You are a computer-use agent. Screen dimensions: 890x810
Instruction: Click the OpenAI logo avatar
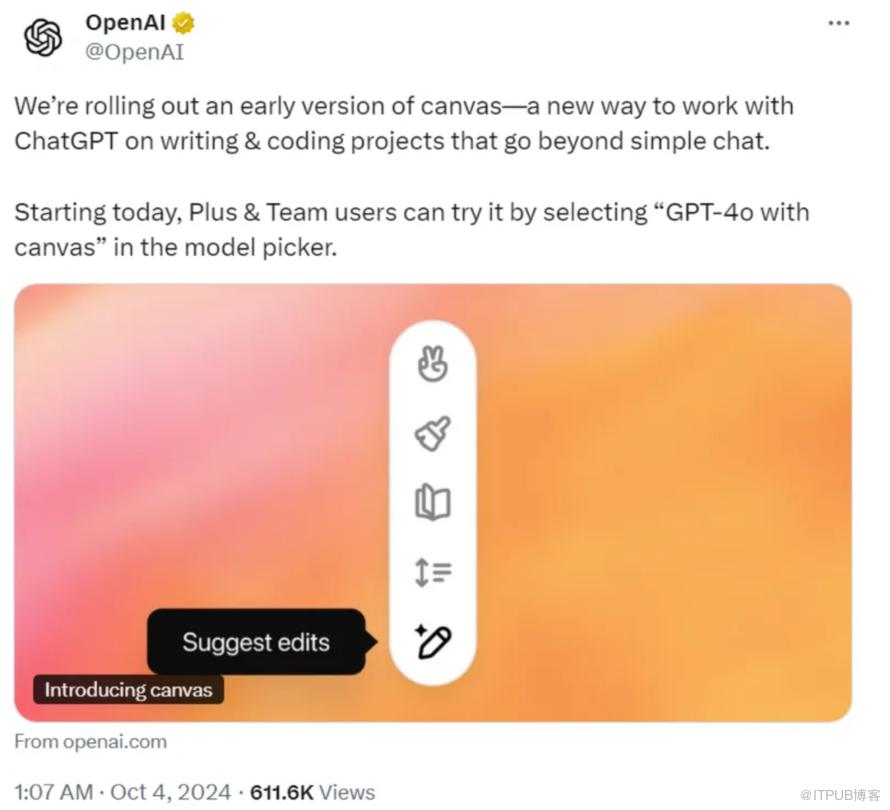click(x=43, y=38)
